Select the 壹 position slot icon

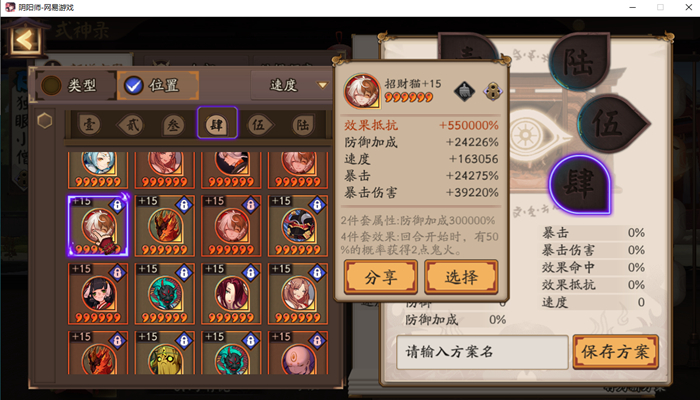(x=90, y=125)
